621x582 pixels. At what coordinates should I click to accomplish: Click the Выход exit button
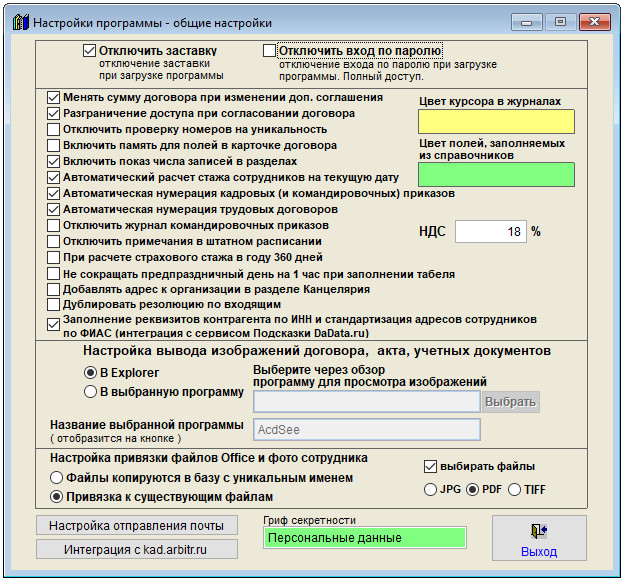tap(539, 538)
